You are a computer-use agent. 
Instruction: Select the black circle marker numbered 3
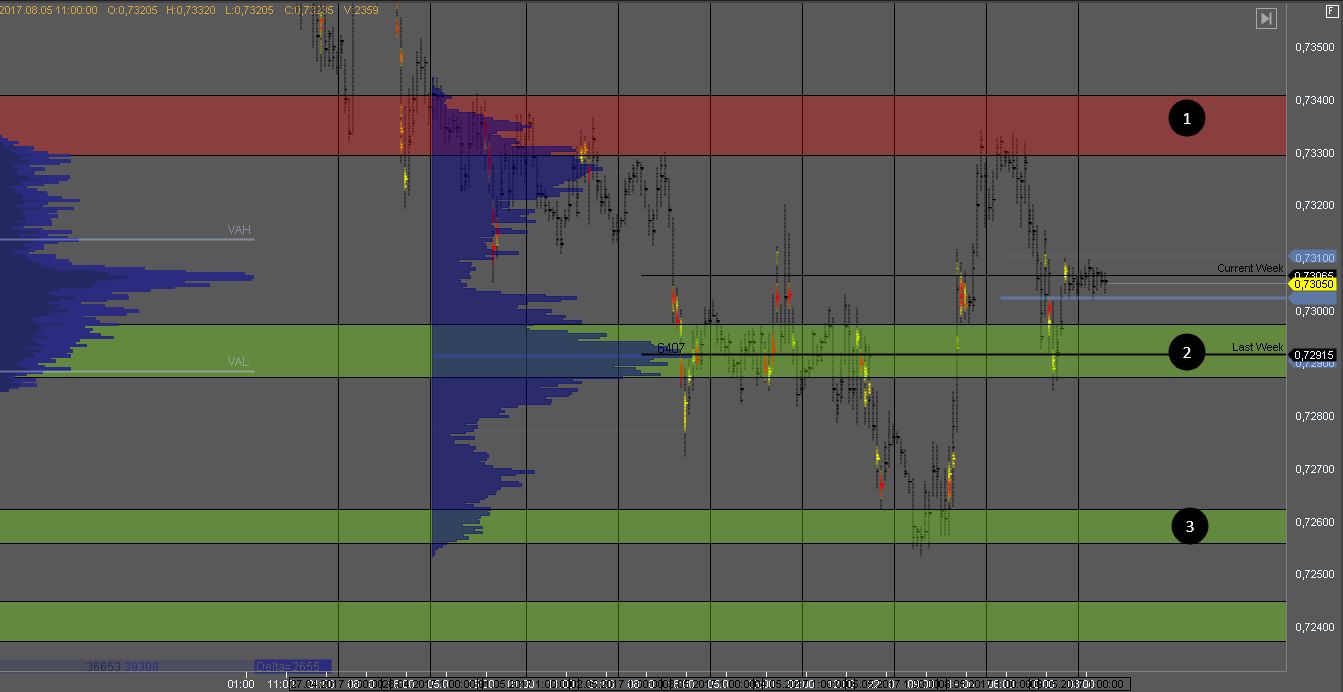(1189, 526)
